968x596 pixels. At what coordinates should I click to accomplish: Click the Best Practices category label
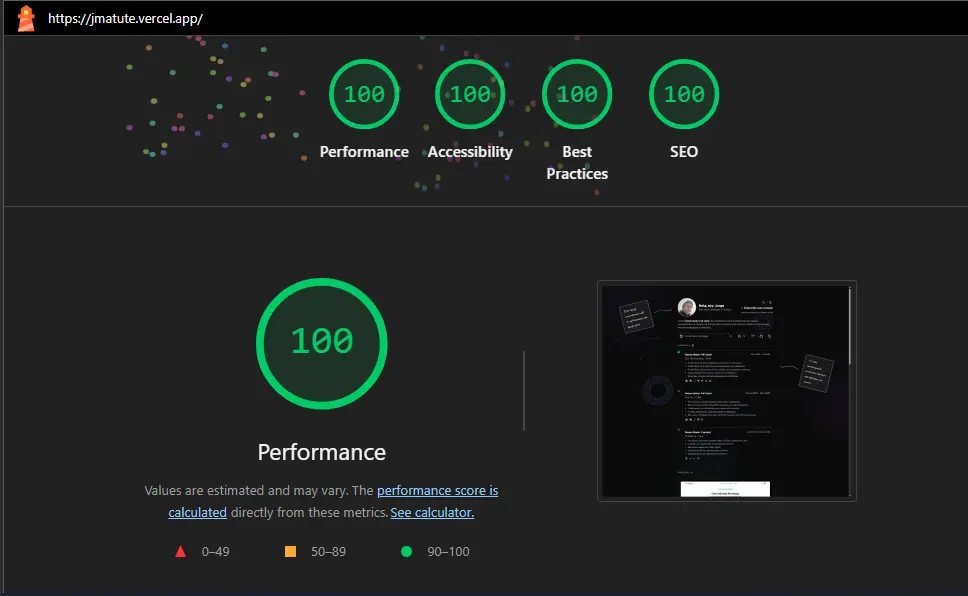tap(577, 162)
